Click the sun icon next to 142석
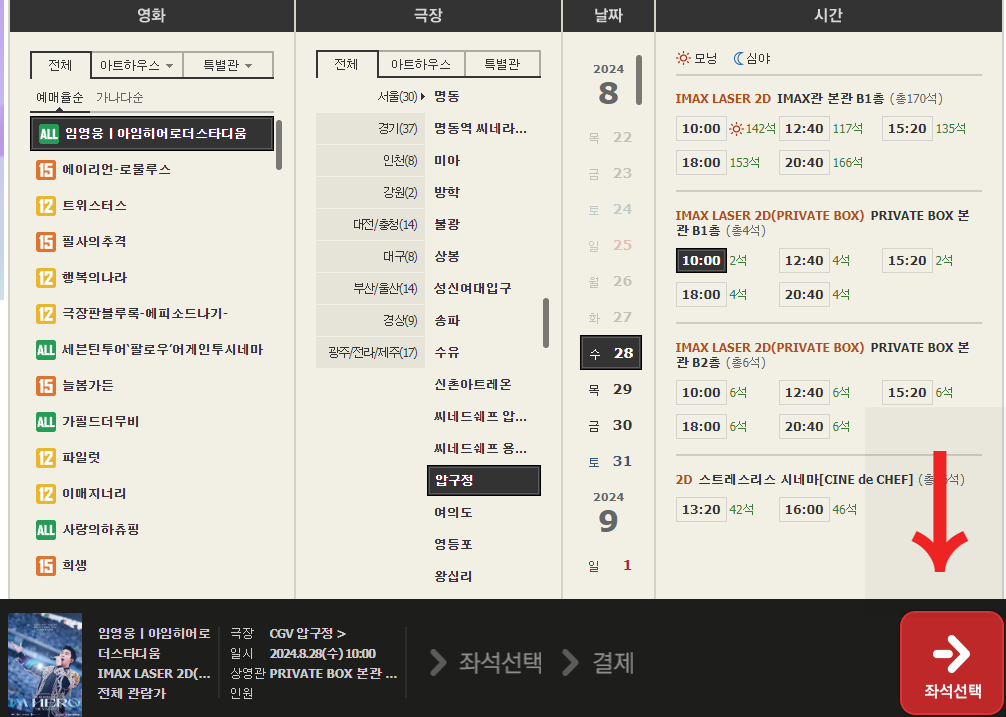This screenshot has width=1006, height=717. click(736, 129)
